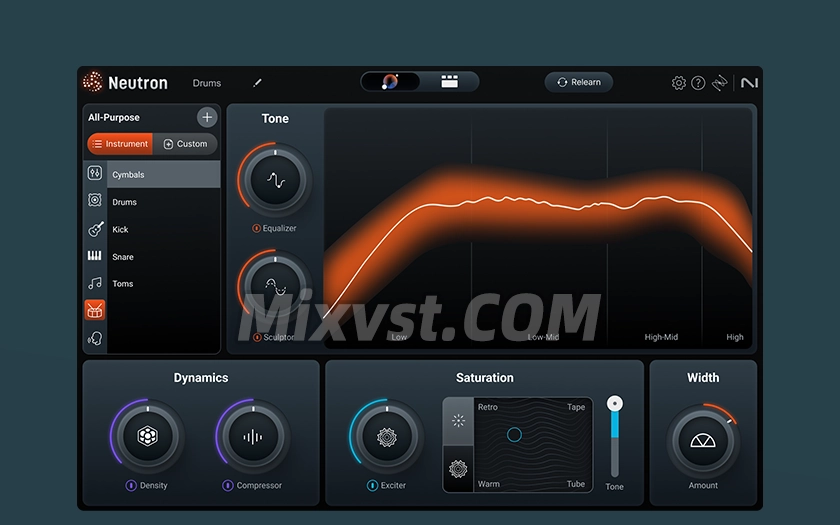The height and width of the screenshot is (525, 840).
Task: Select the Instrument tab
Action: [120, 144]
